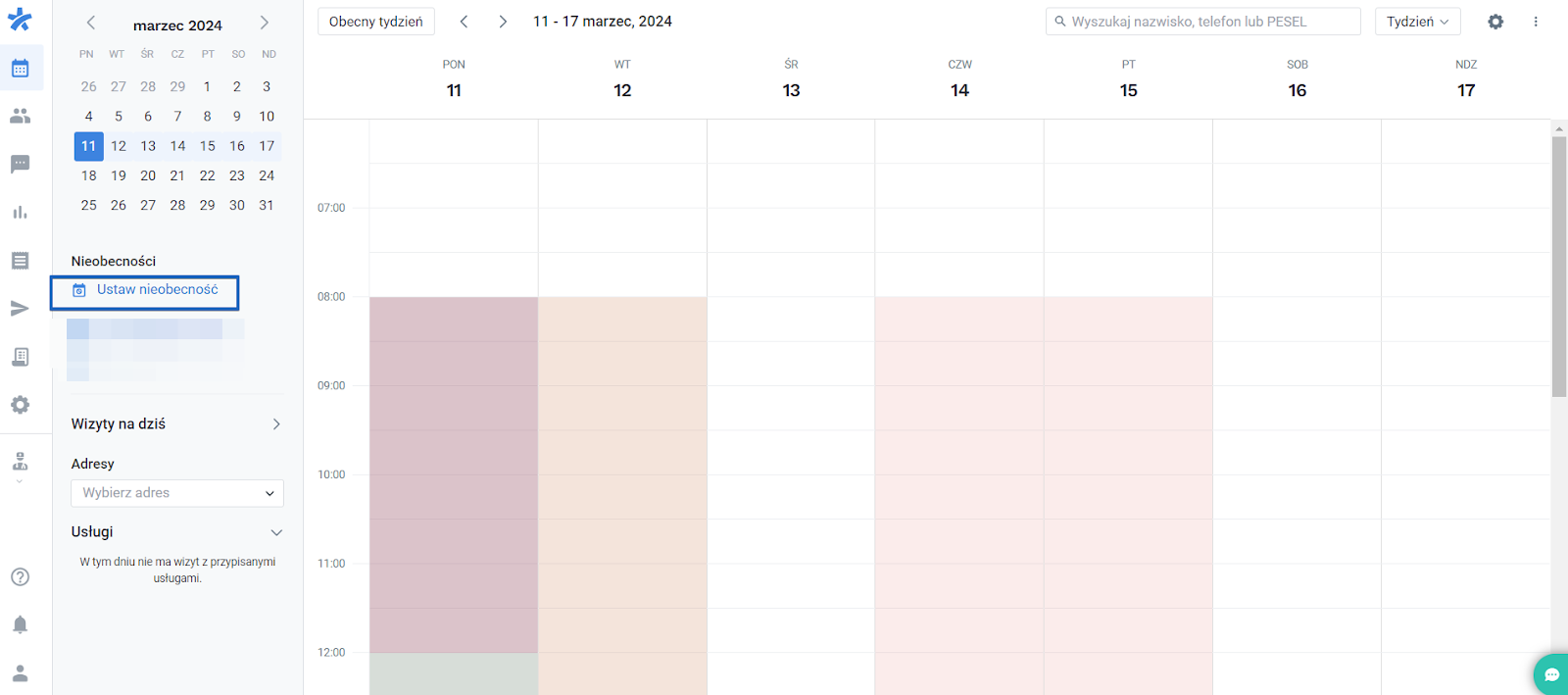Select March 20 in mini calendar

[x=148, y=175]
